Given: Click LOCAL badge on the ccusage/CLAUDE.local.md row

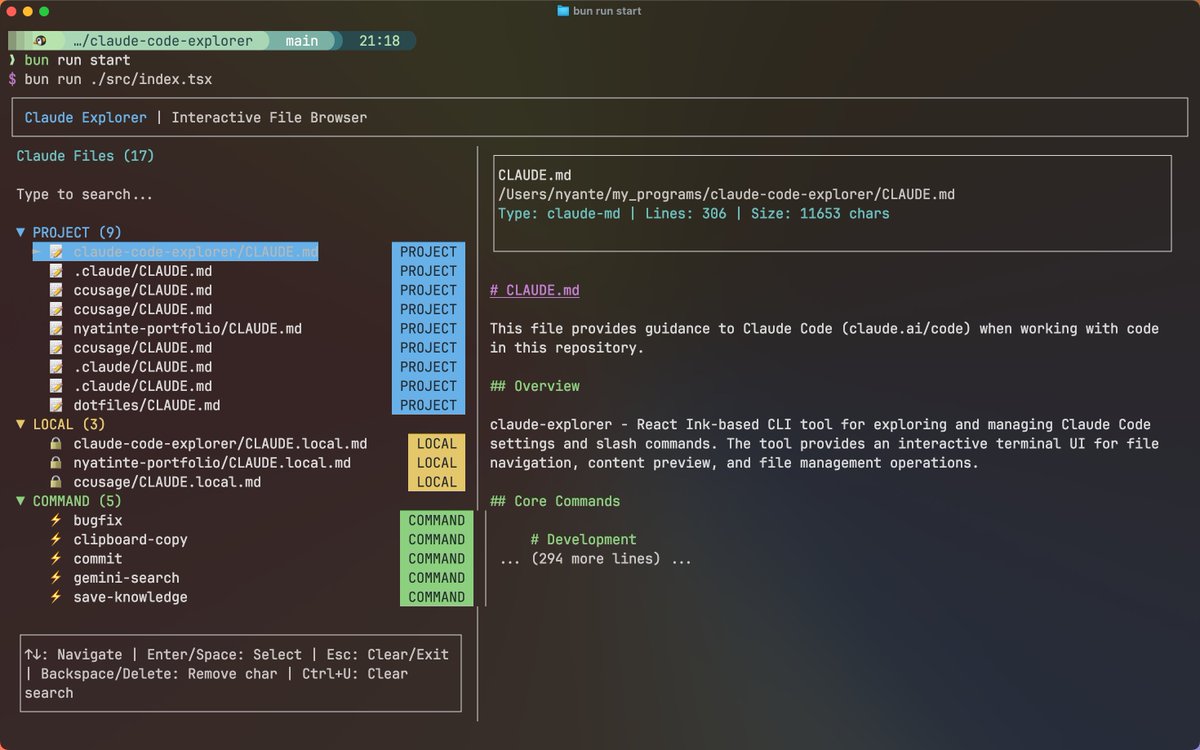Looking at the screenshot, I should coord(436,482).
